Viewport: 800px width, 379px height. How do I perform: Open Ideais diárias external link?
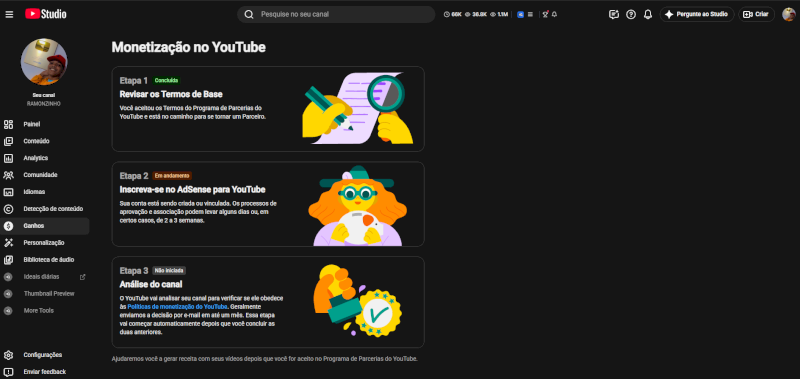click(x=45, y=276)
